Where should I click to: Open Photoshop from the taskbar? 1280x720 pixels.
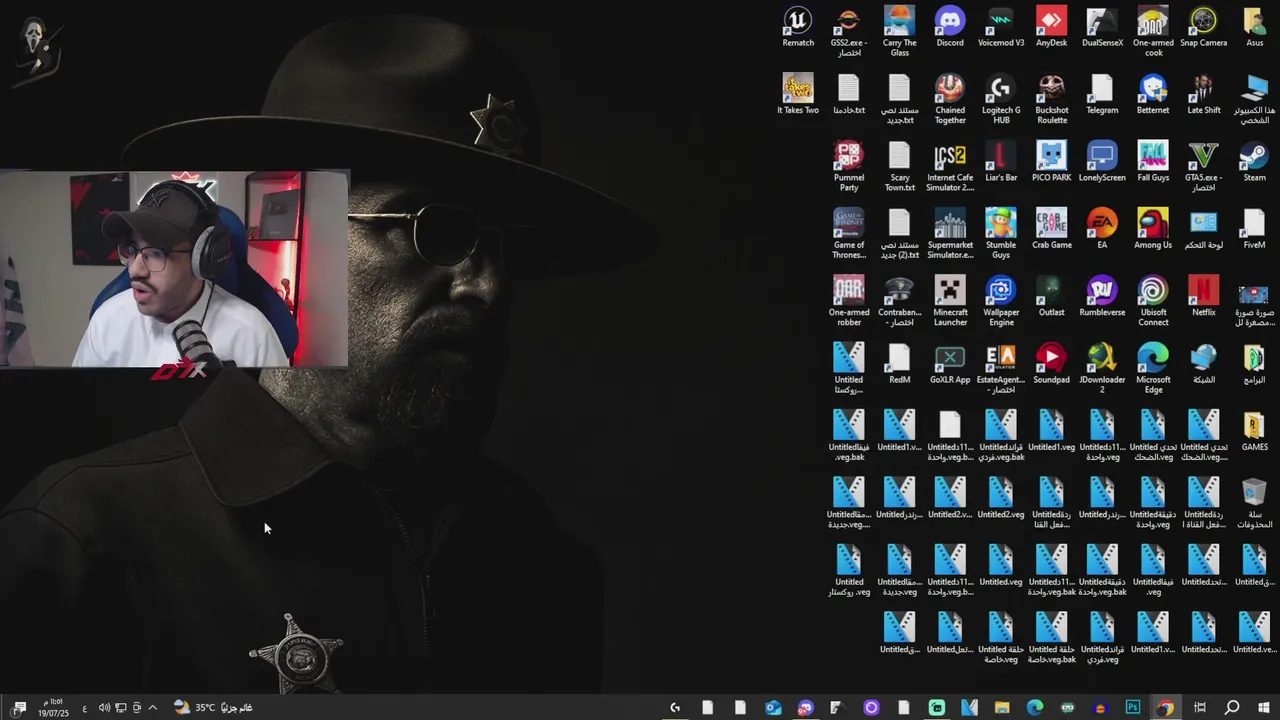click(x=1133, y=707)
